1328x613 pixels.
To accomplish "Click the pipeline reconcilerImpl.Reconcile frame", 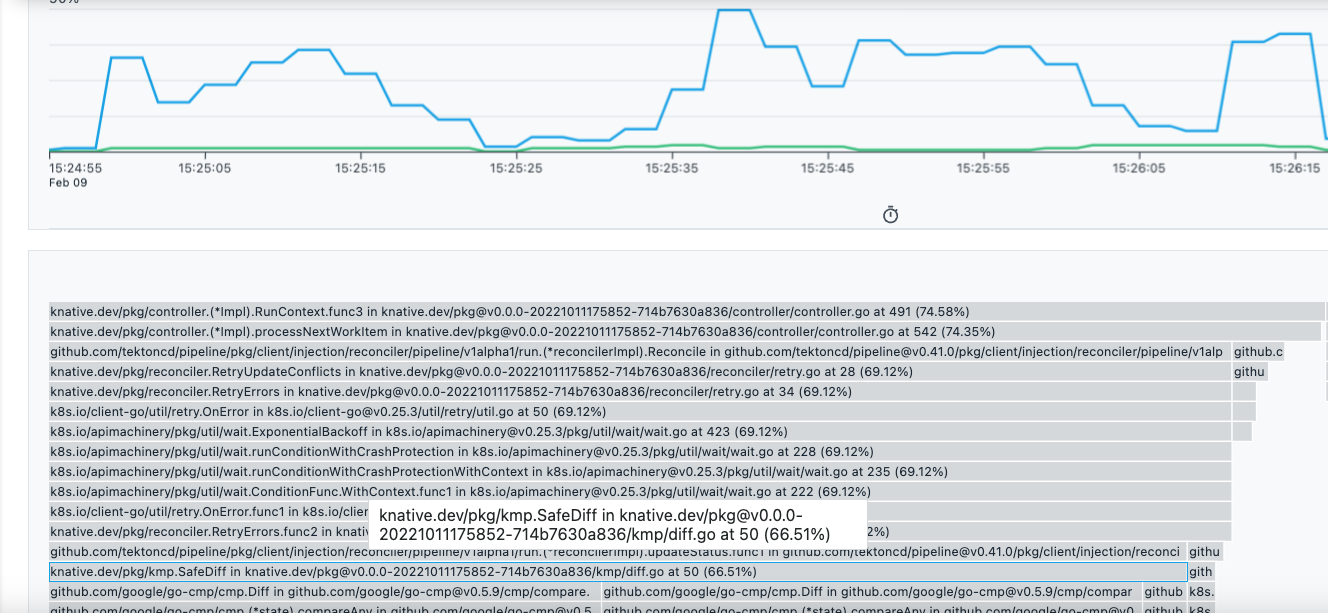I will coord(400,351).
